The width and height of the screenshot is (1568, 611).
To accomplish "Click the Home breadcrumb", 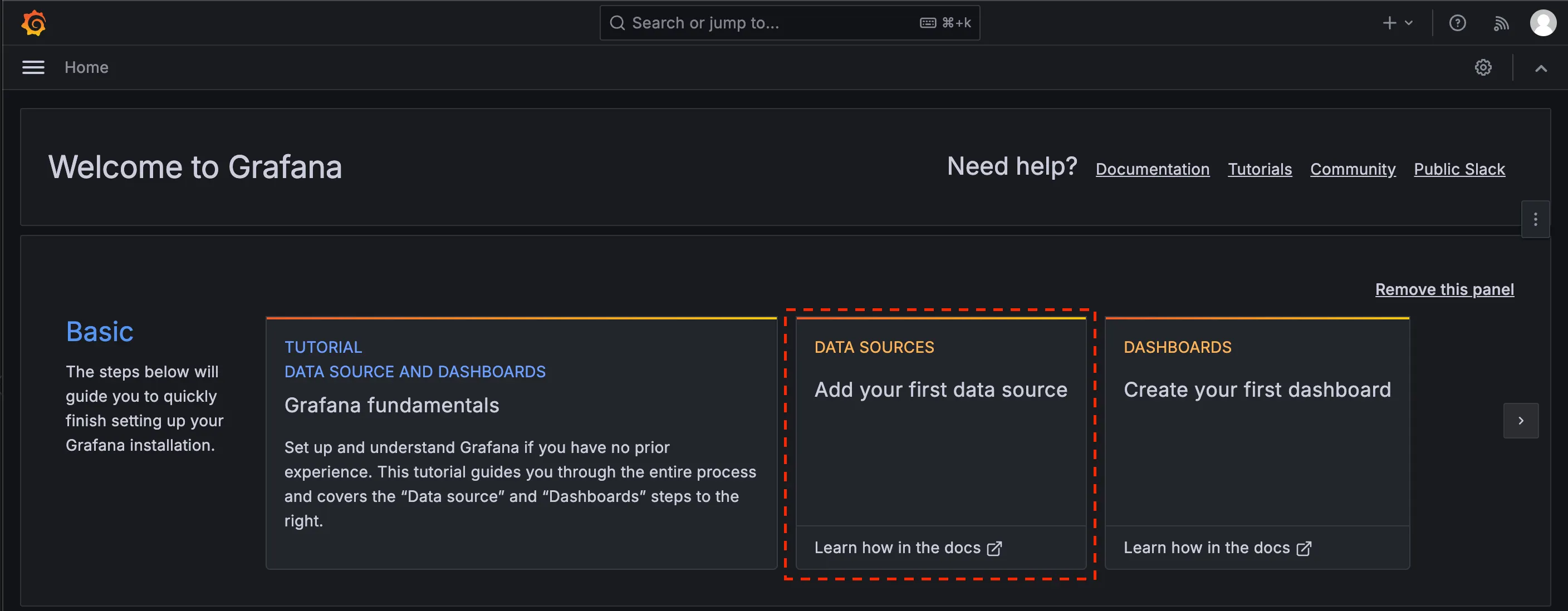I will click(86, 67).
